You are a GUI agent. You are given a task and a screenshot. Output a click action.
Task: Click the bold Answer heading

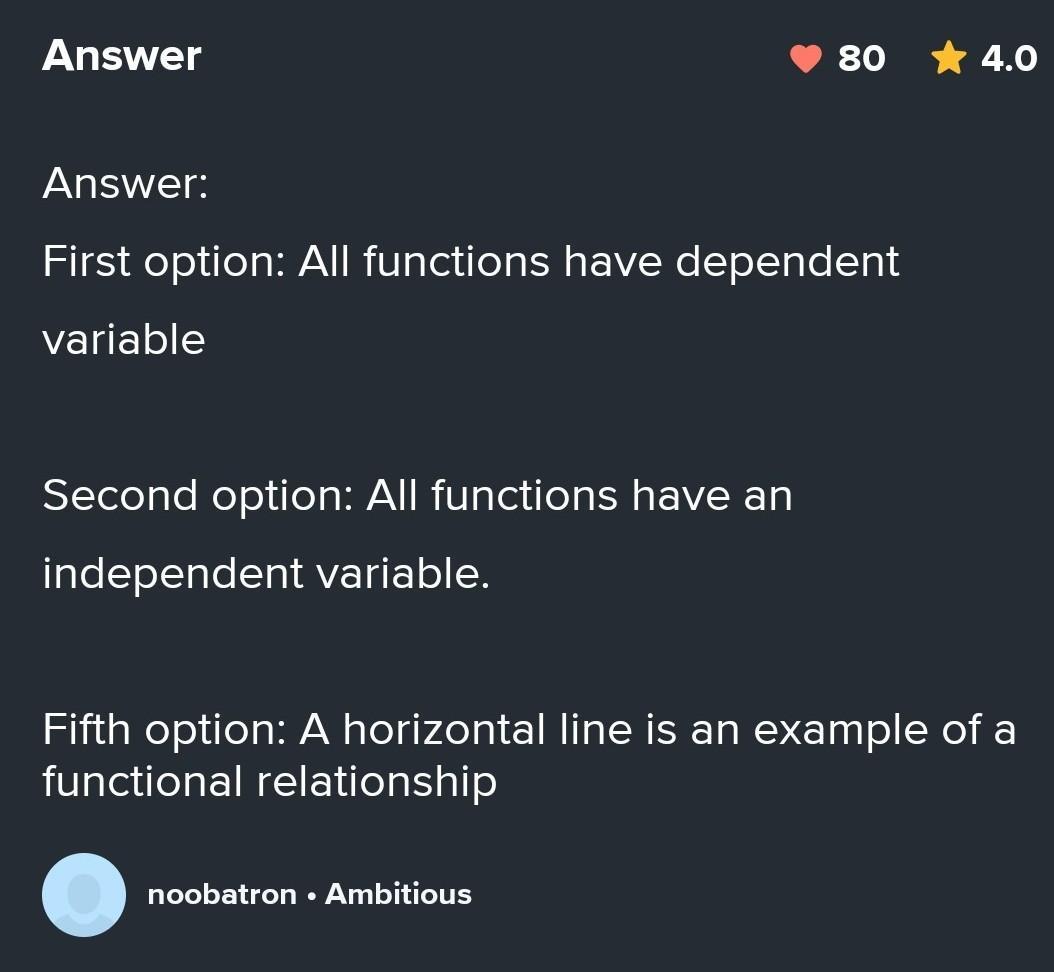pos(122,56)
